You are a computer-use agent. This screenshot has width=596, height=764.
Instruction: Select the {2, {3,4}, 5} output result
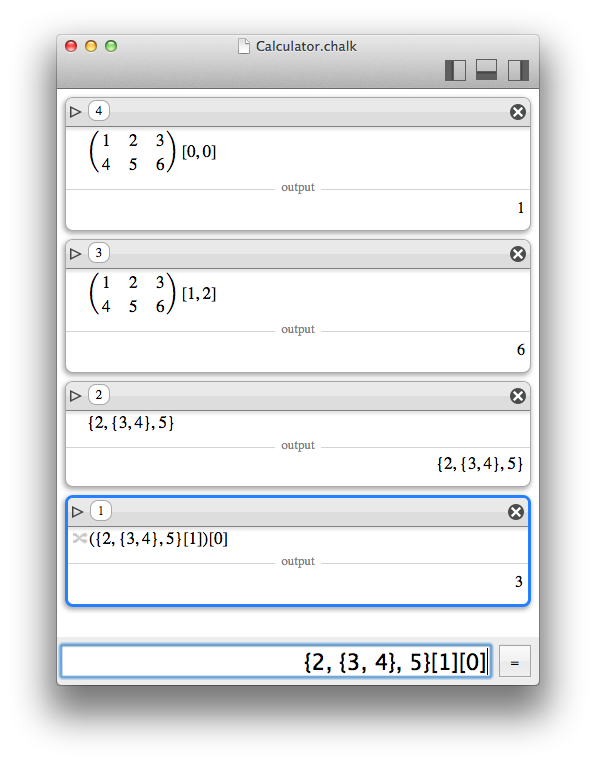click(480, 463)
